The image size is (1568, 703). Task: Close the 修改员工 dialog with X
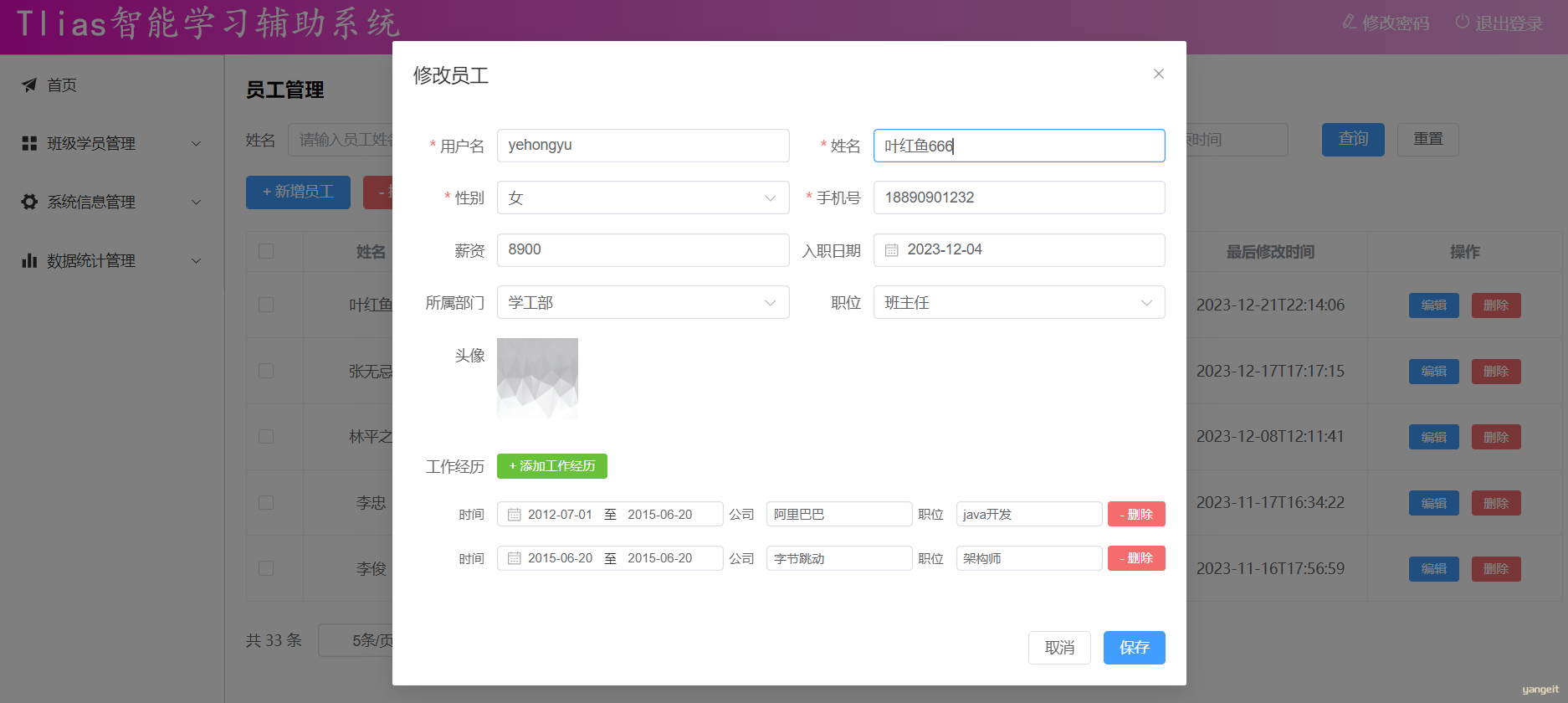(1159, 74)
